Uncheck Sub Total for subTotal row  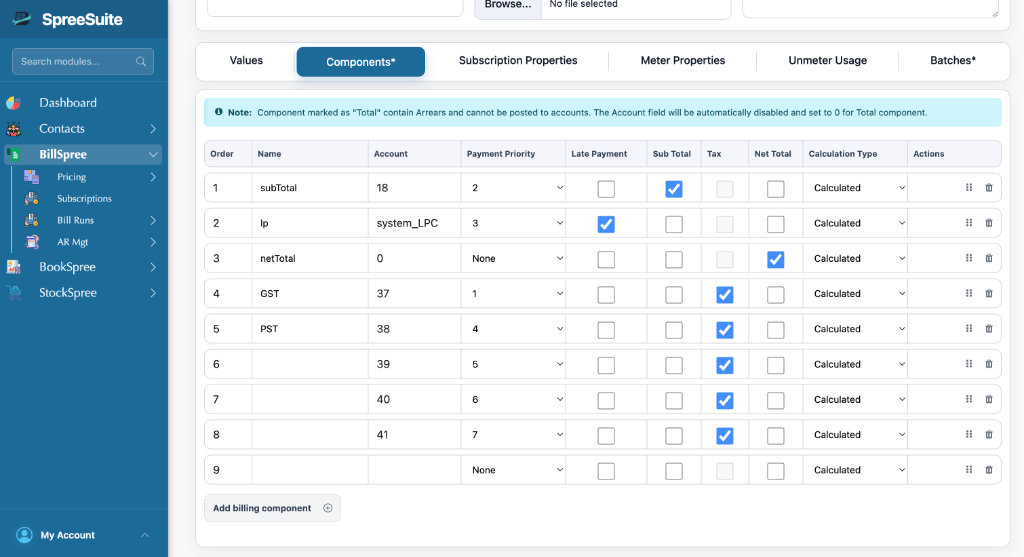pyautogui.click(x=673, y=189)
